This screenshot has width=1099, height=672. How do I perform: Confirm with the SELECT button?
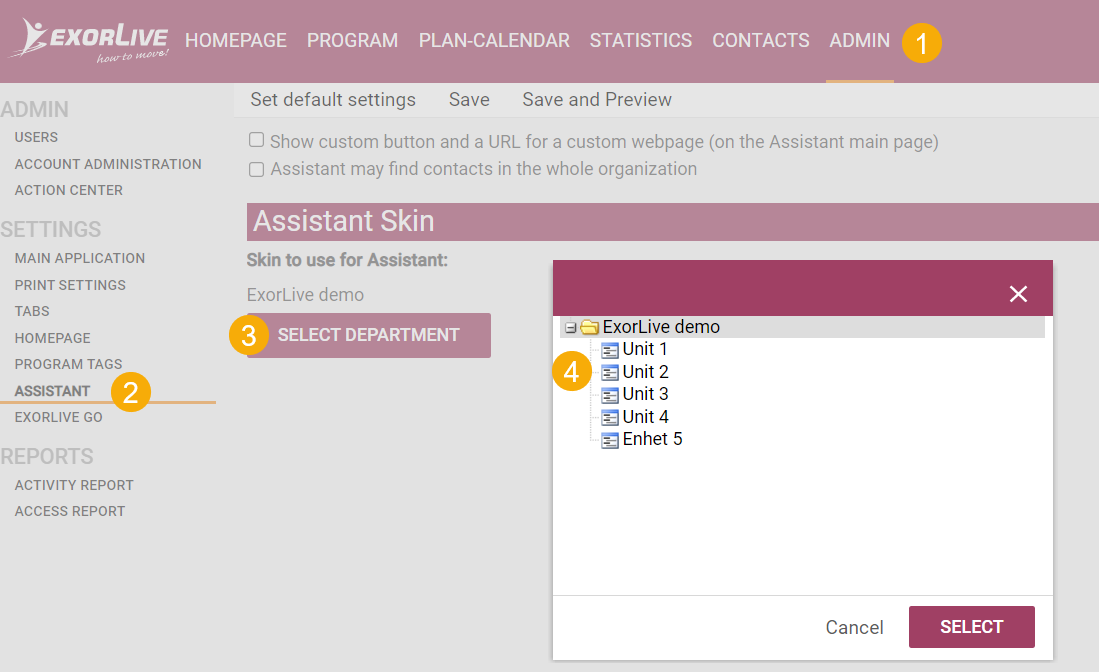point(971,626)
